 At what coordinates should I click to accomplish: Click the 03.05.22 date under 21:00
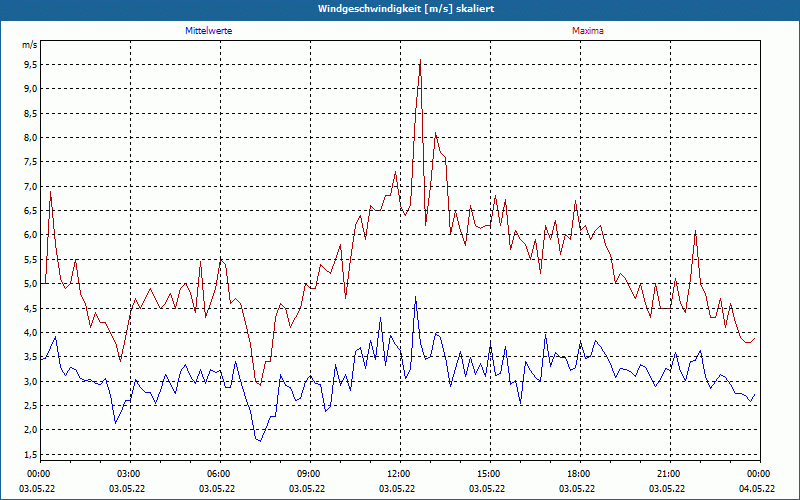click(667, 488)
